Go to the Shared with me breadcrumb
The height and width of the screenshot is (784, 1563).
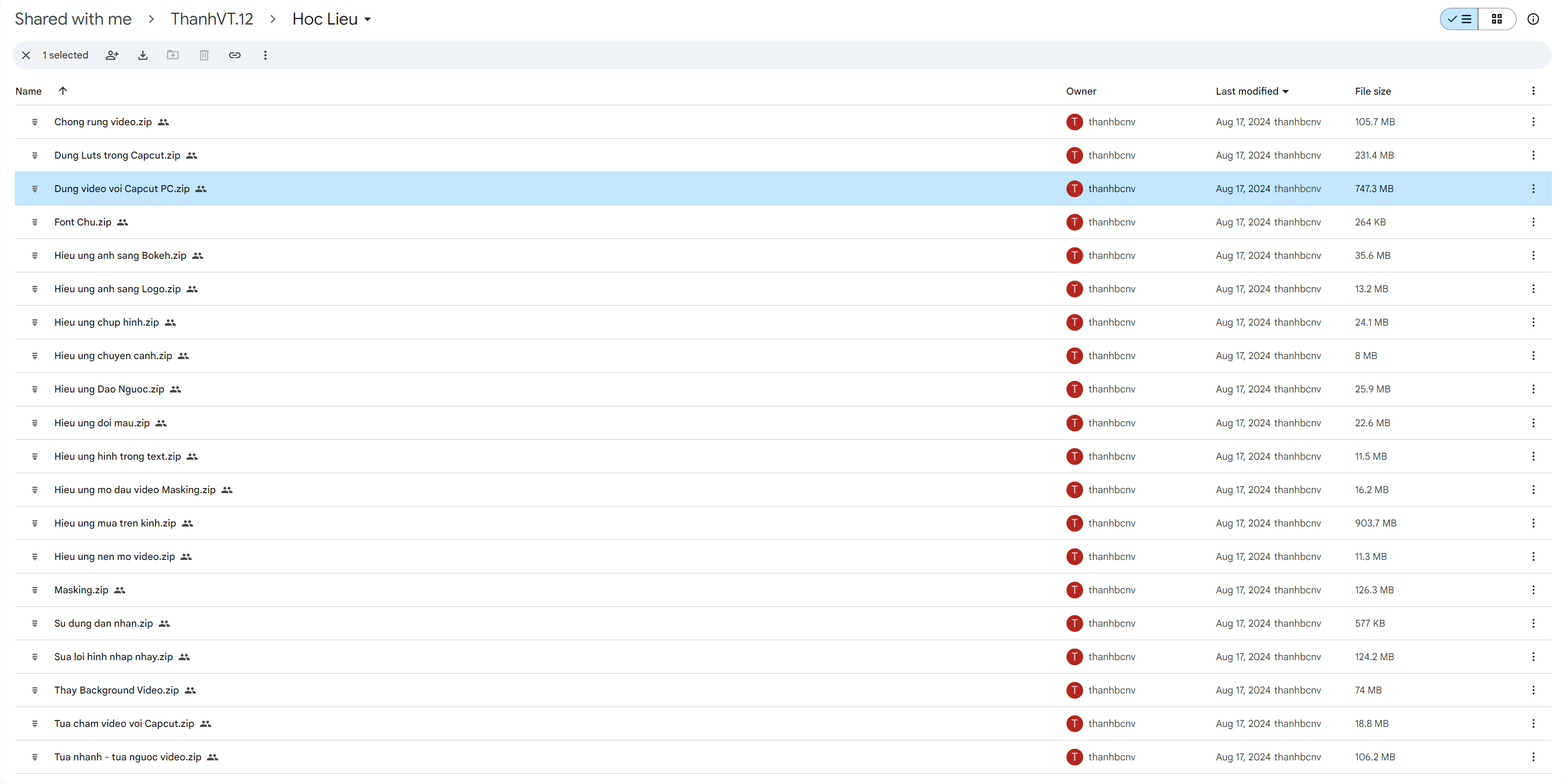pos(73,19)
